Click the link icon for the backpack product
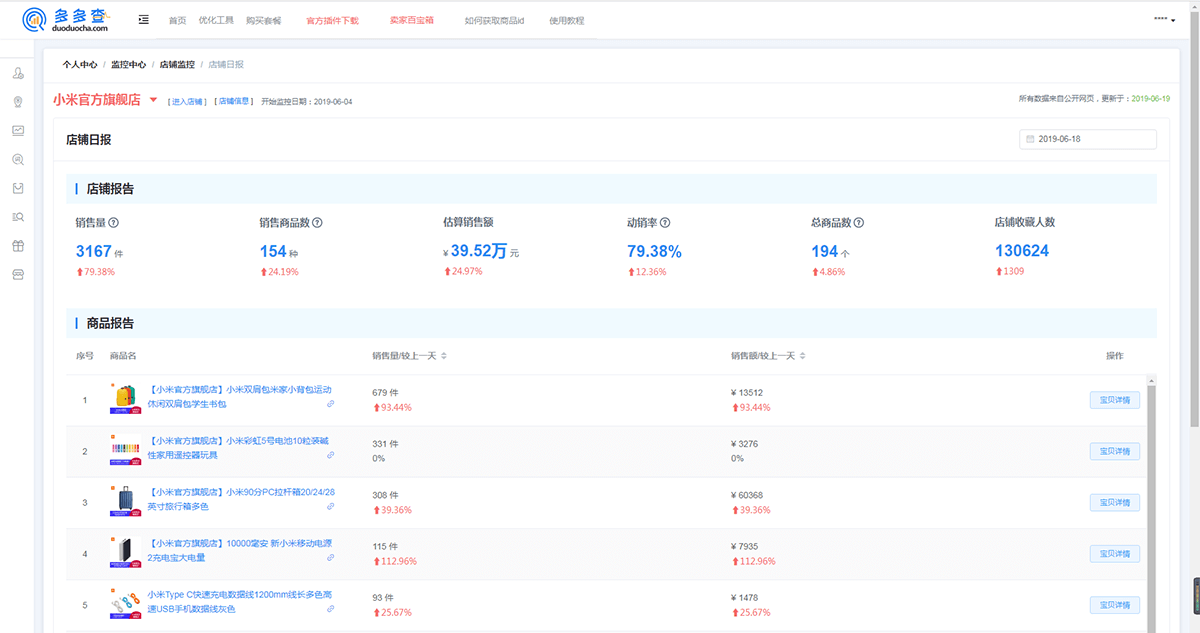 [331, 404]
